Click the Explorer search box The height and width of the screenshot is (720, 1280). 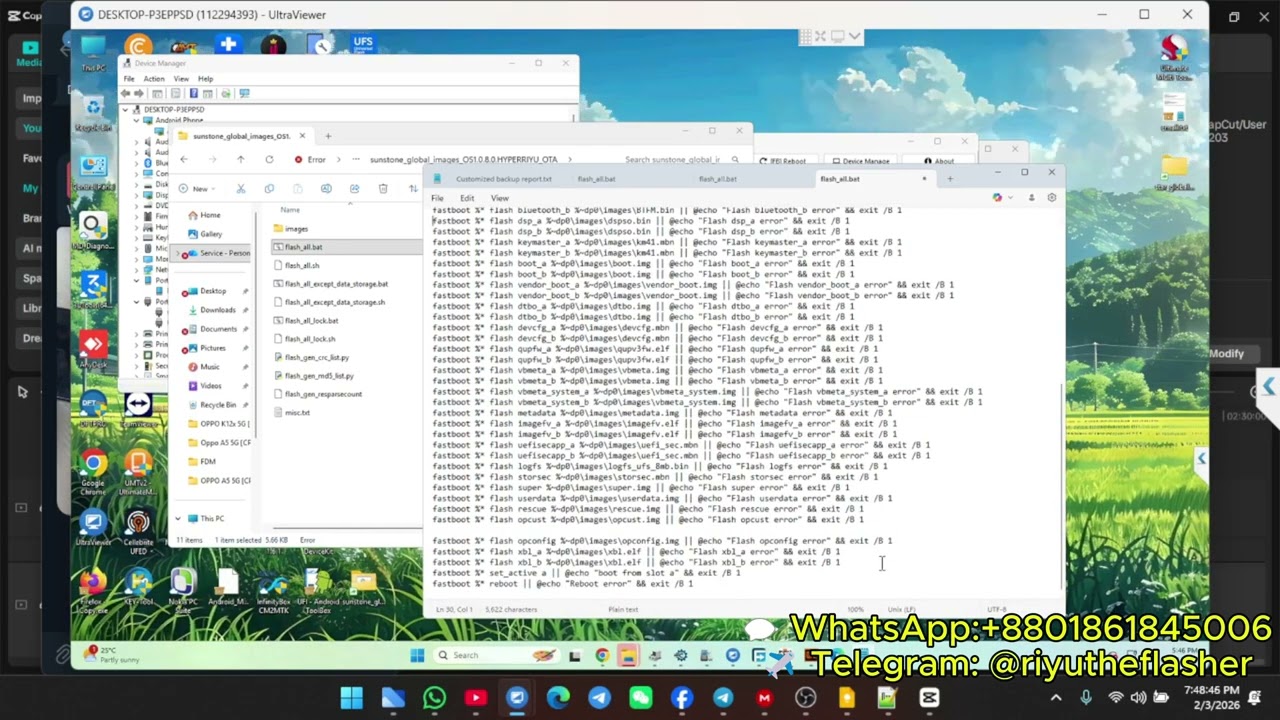pos(682,160)
